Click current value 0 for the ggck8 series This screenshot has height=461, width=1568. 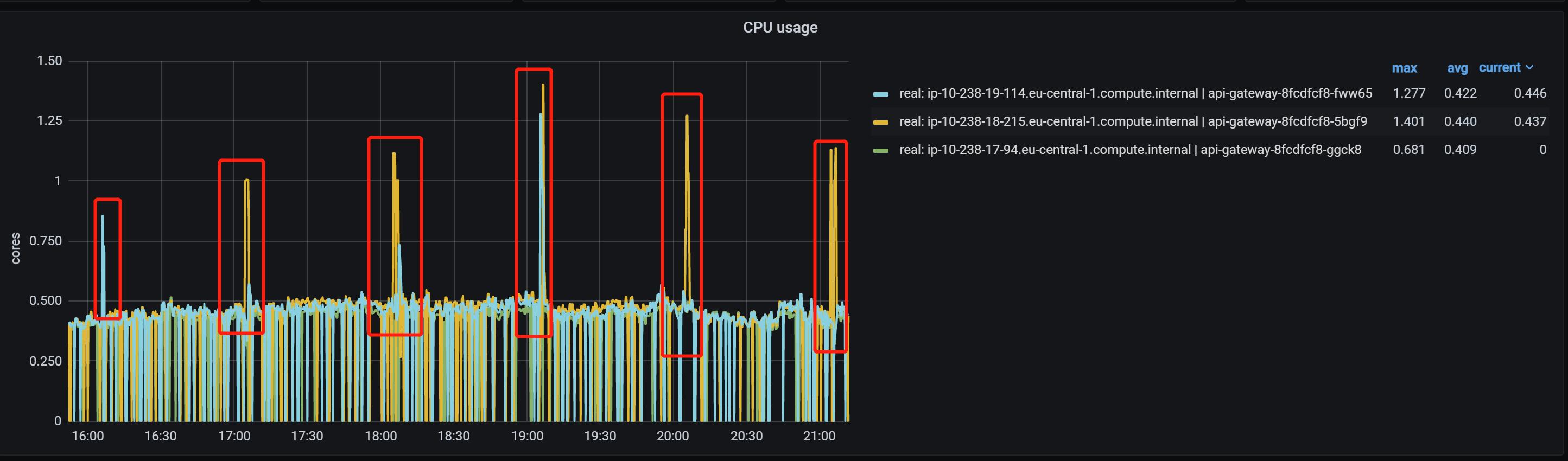coord(1542,150)
